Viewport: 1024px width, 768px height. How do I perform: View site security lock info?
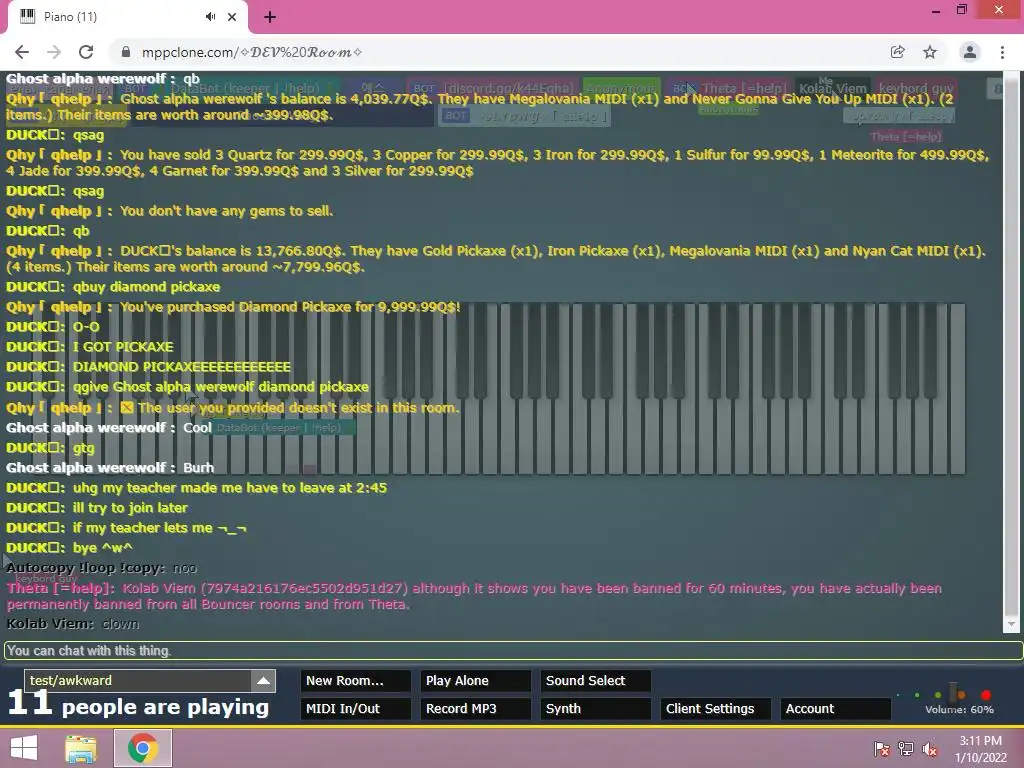point(126,52)
